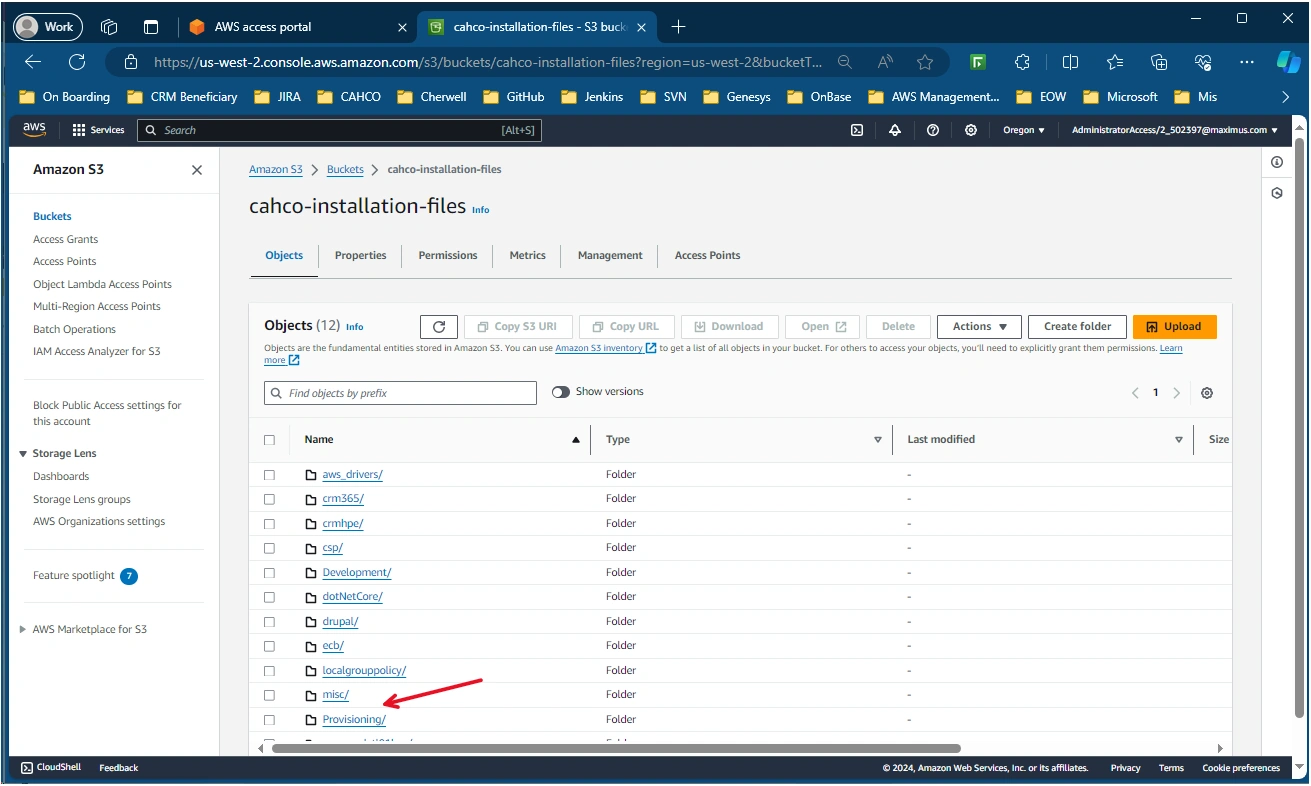Click the AWS logo home icon

pyautogui.click(x=35, y=130)
